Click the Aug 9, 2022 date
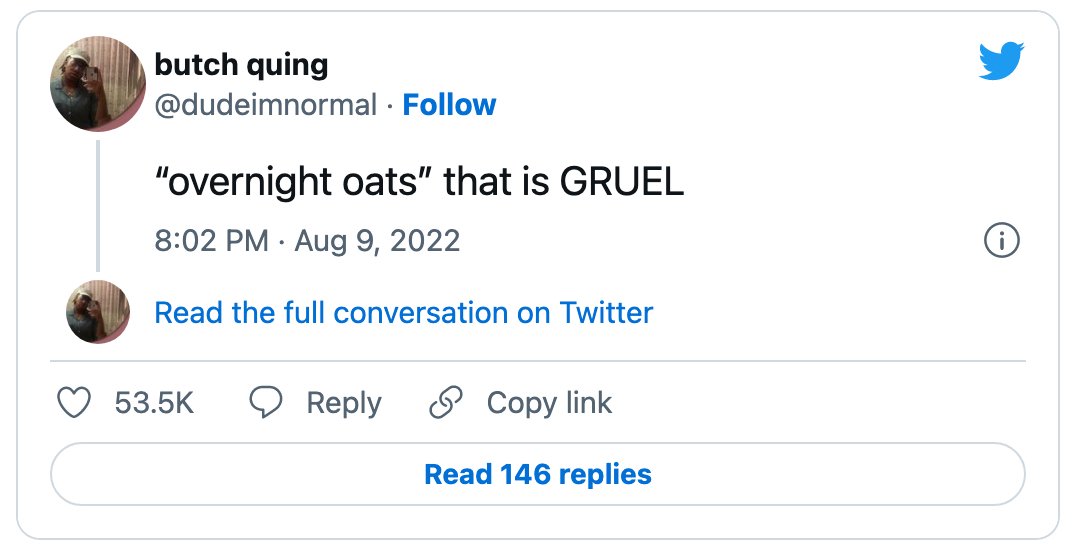The width and height of the screenshot is (1072, 554). click(377, 241)
